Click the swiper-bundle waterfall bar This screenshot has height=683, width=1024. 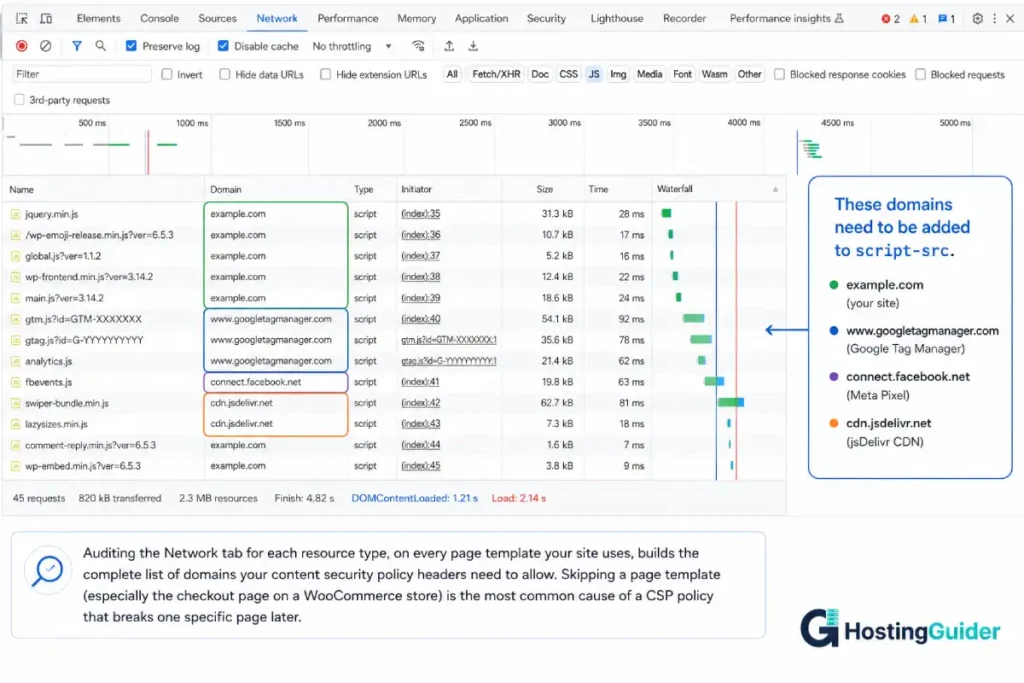coord(731,403)
